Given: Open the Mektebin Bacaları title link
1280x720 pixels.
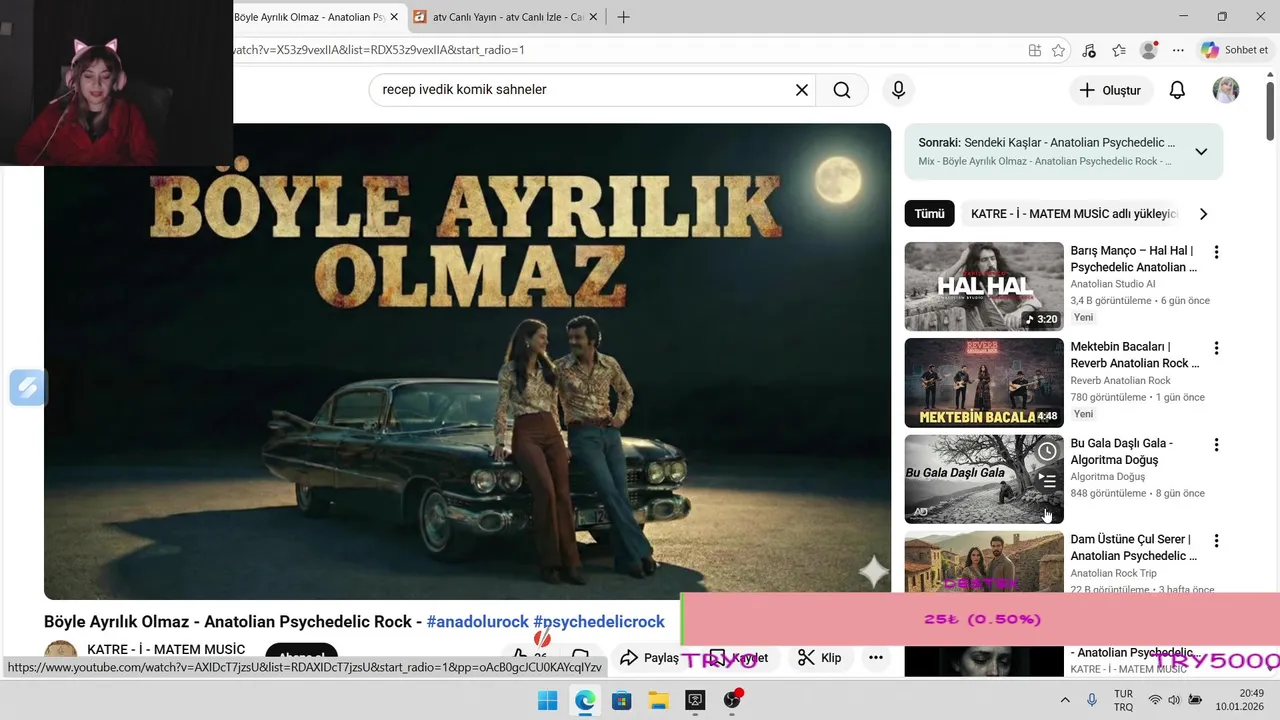Looking at the screenshot, I should pyautogui.click(x=1134, y=355).
